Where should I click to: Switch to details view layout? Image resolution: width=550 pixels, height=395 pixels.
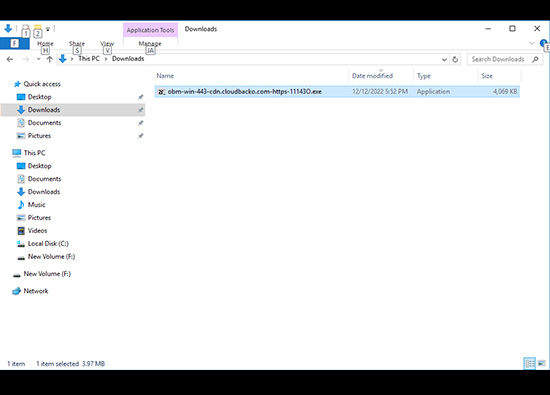pos(530,363)
